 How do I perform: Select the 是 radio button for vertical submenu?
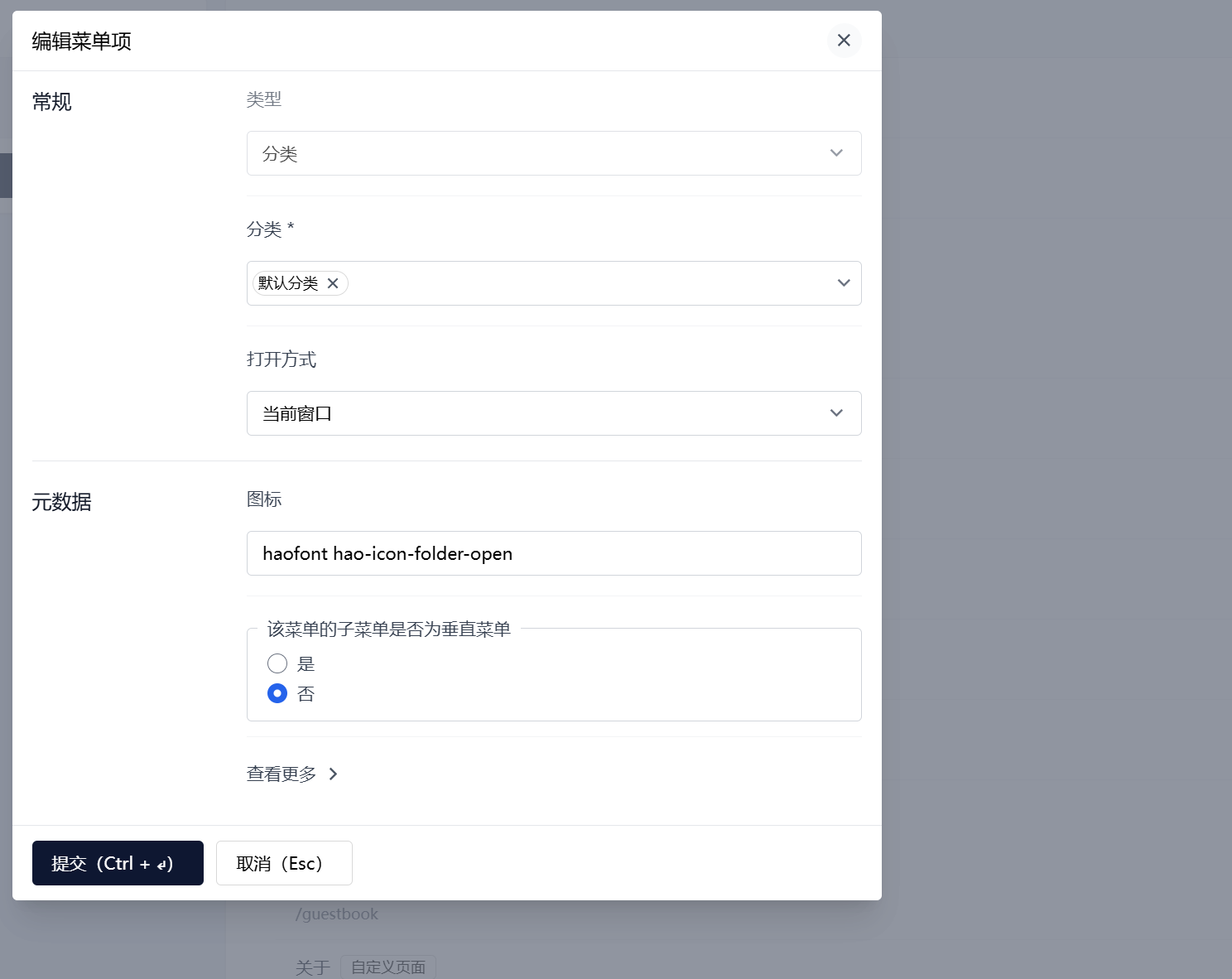tap(277, 663)
